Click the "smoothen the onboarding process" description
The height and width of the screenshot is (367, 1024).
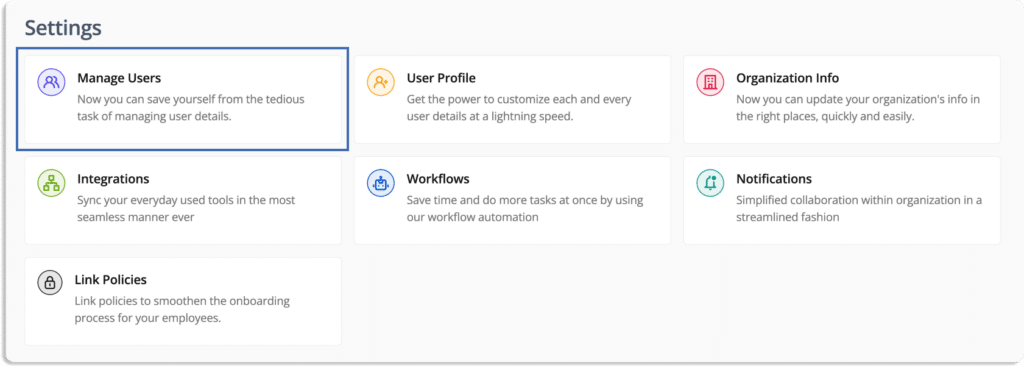pos(182,310)
